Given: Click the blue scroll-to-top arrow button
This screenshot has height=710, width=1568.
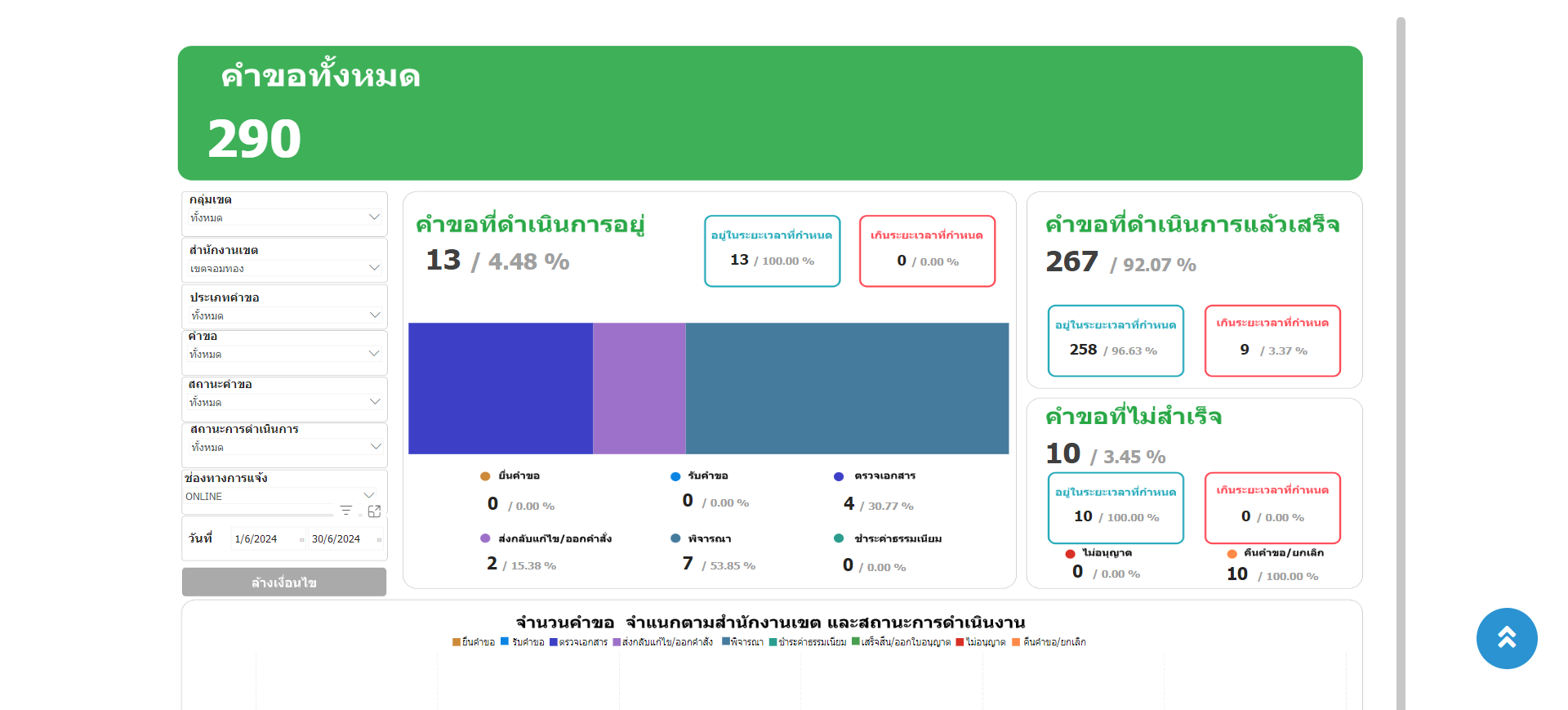Looking at the screenshot, I should 1506,638.
